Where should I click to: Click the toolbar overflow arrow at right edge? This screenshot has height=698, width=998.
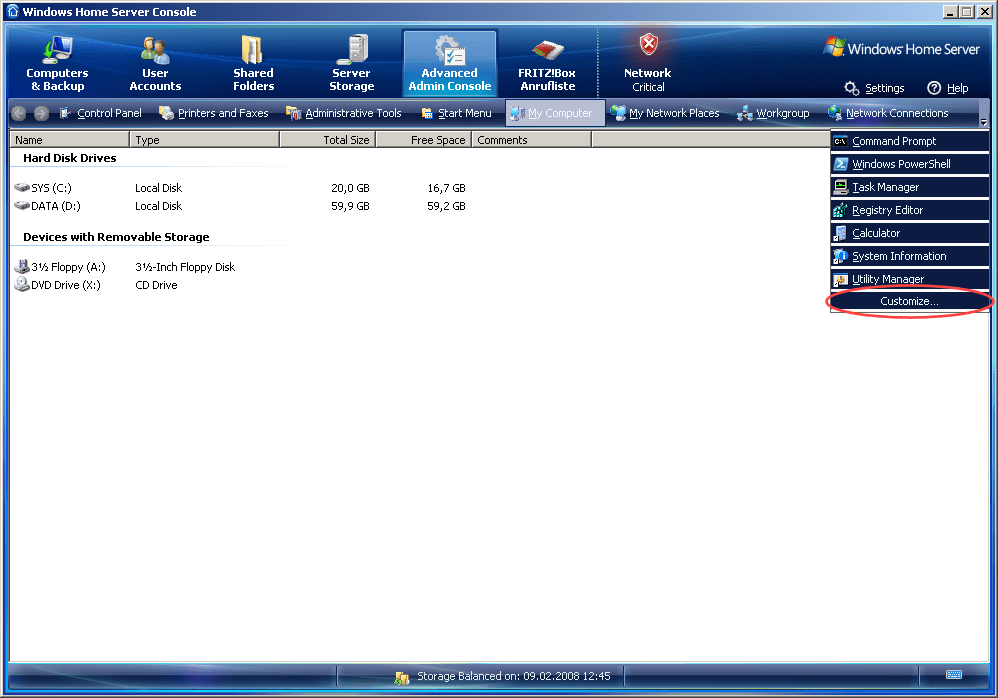tap(983, 122)
